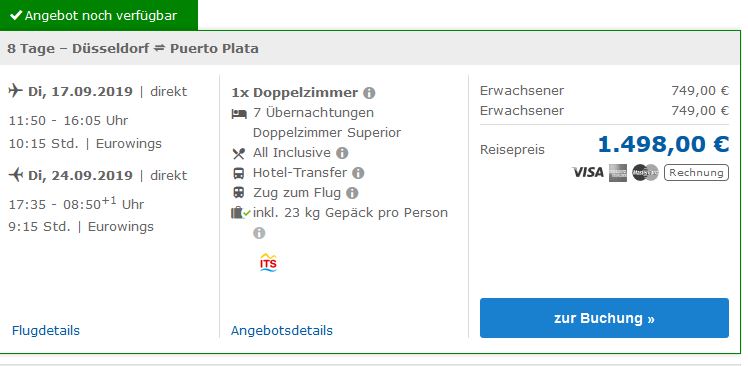Click the American Express payment icon
748x366 pixels.
click(x=618, y=173)
